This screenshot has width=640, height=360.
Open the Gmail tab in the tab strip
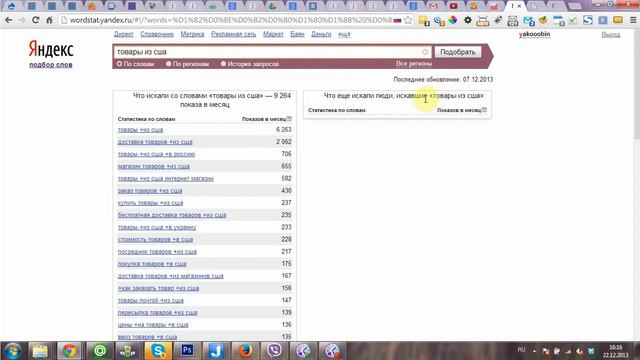click(x=433, y=6)
